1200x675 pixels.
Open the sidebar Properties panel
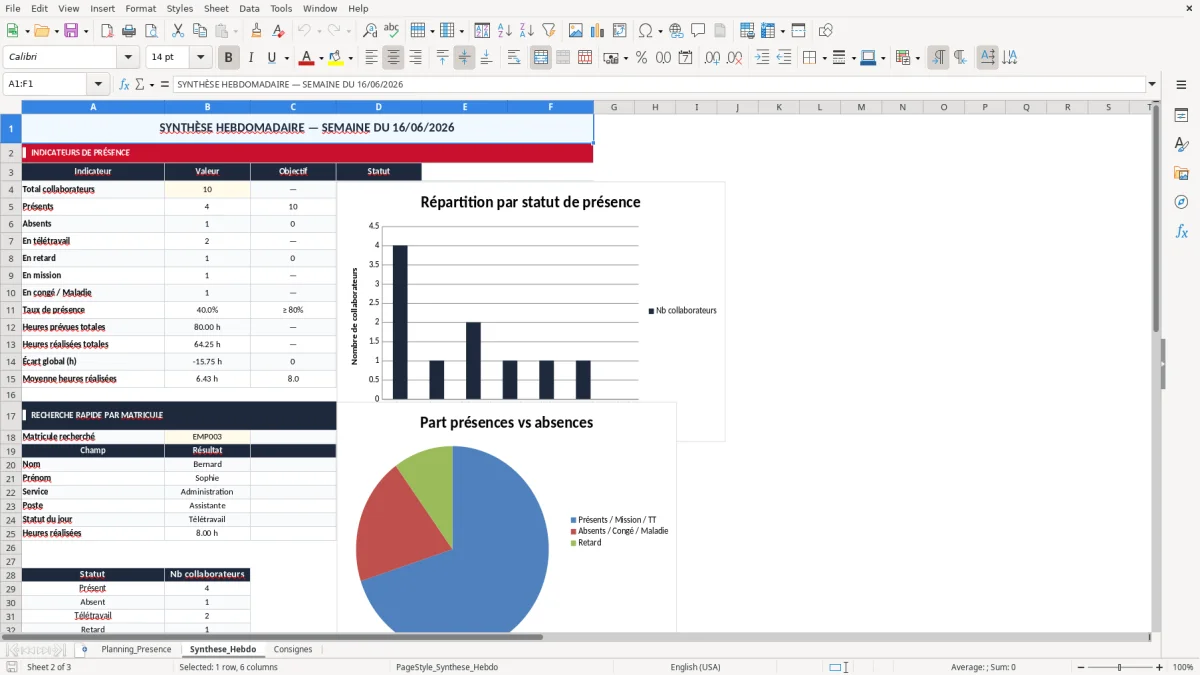pyautogui.click(x=1181, y=116)
